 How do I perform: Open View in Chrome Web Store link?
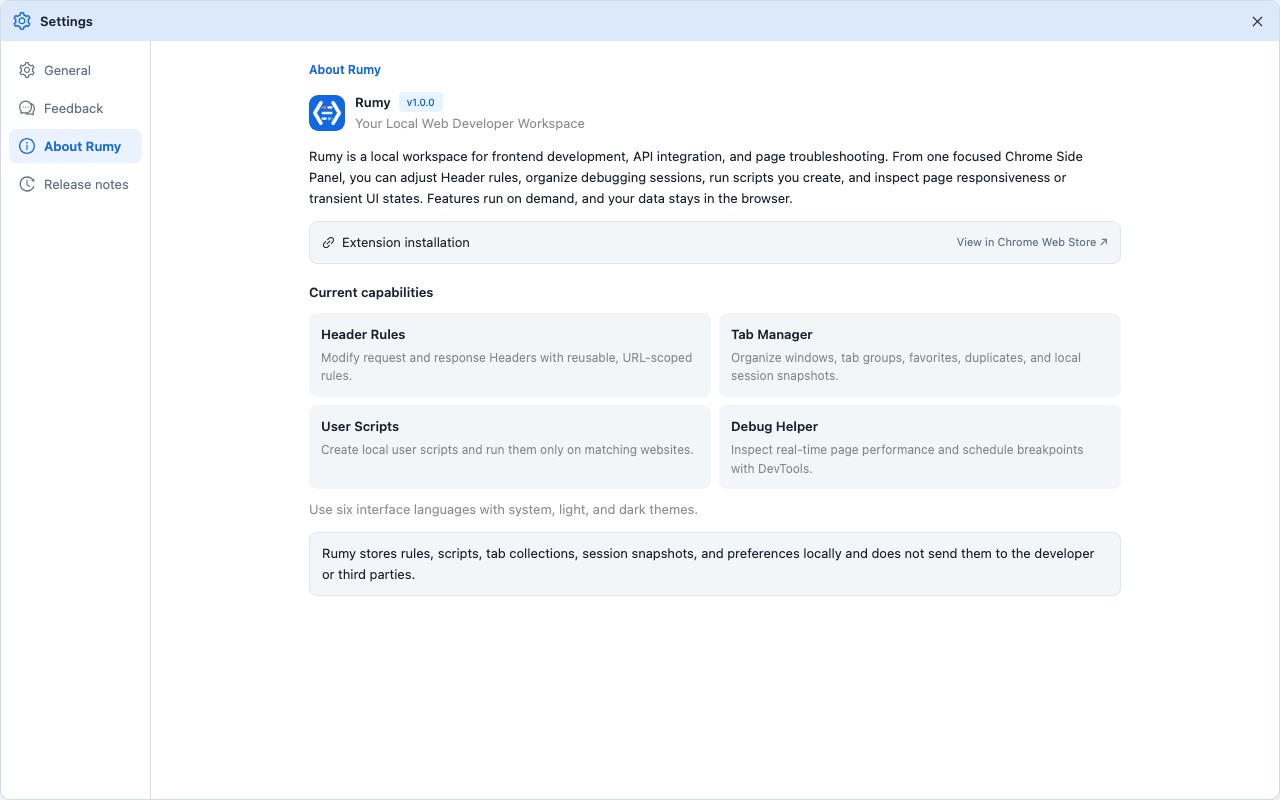pos(1032,242)
